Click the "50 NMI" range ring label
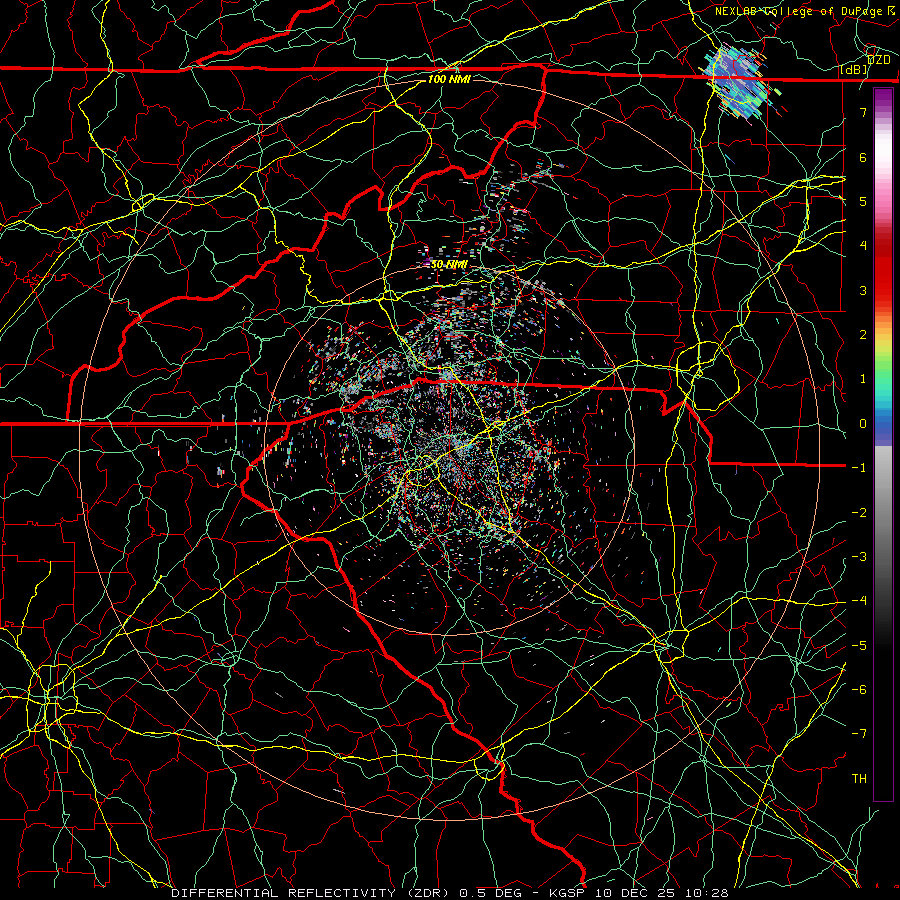 [449, 265]
